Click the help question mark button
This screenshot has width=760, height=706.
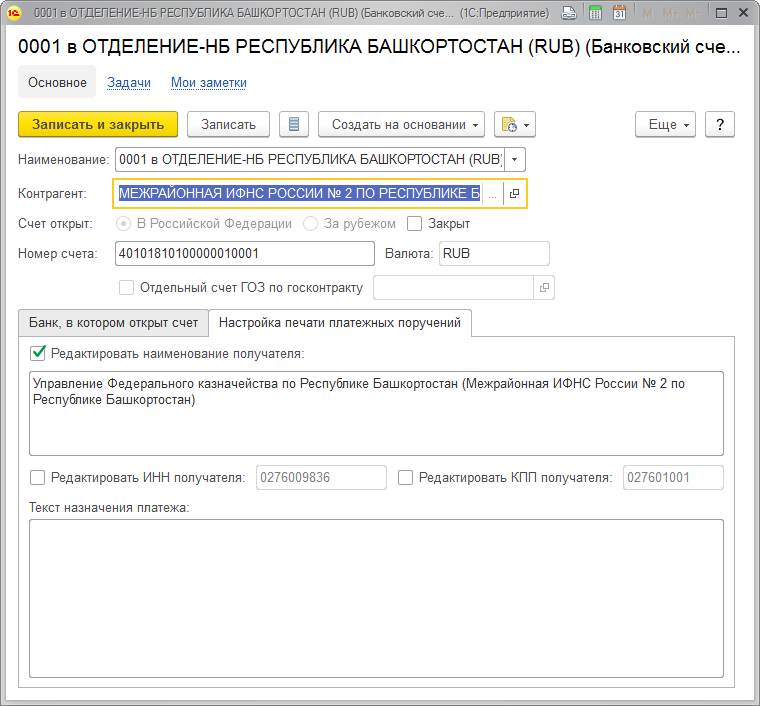(720, 124)
